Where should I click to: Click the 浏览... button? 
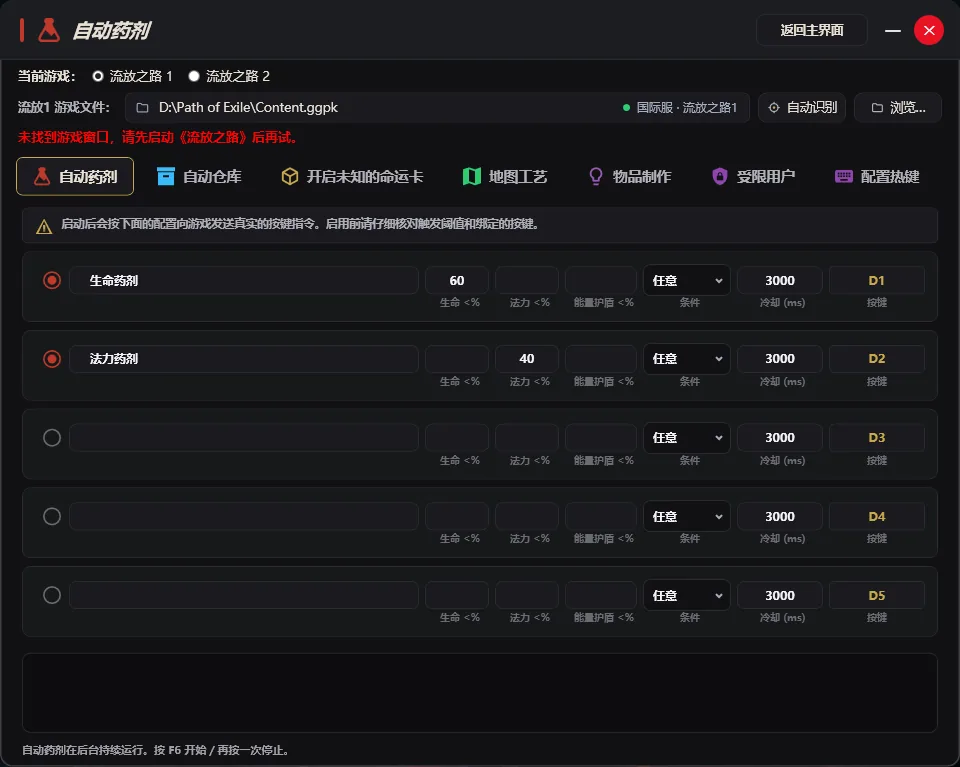click(x=898, y=108)
